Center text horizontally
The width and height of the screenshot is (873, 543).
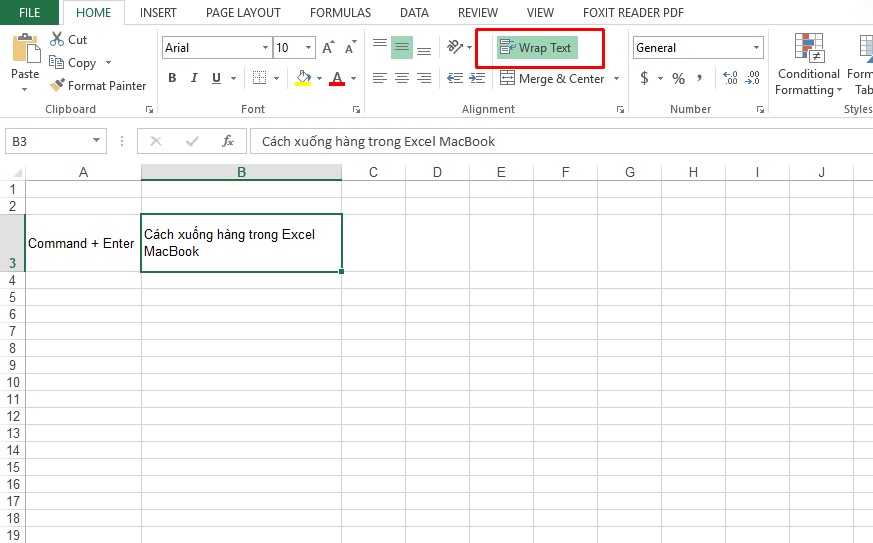click(402, 78)
